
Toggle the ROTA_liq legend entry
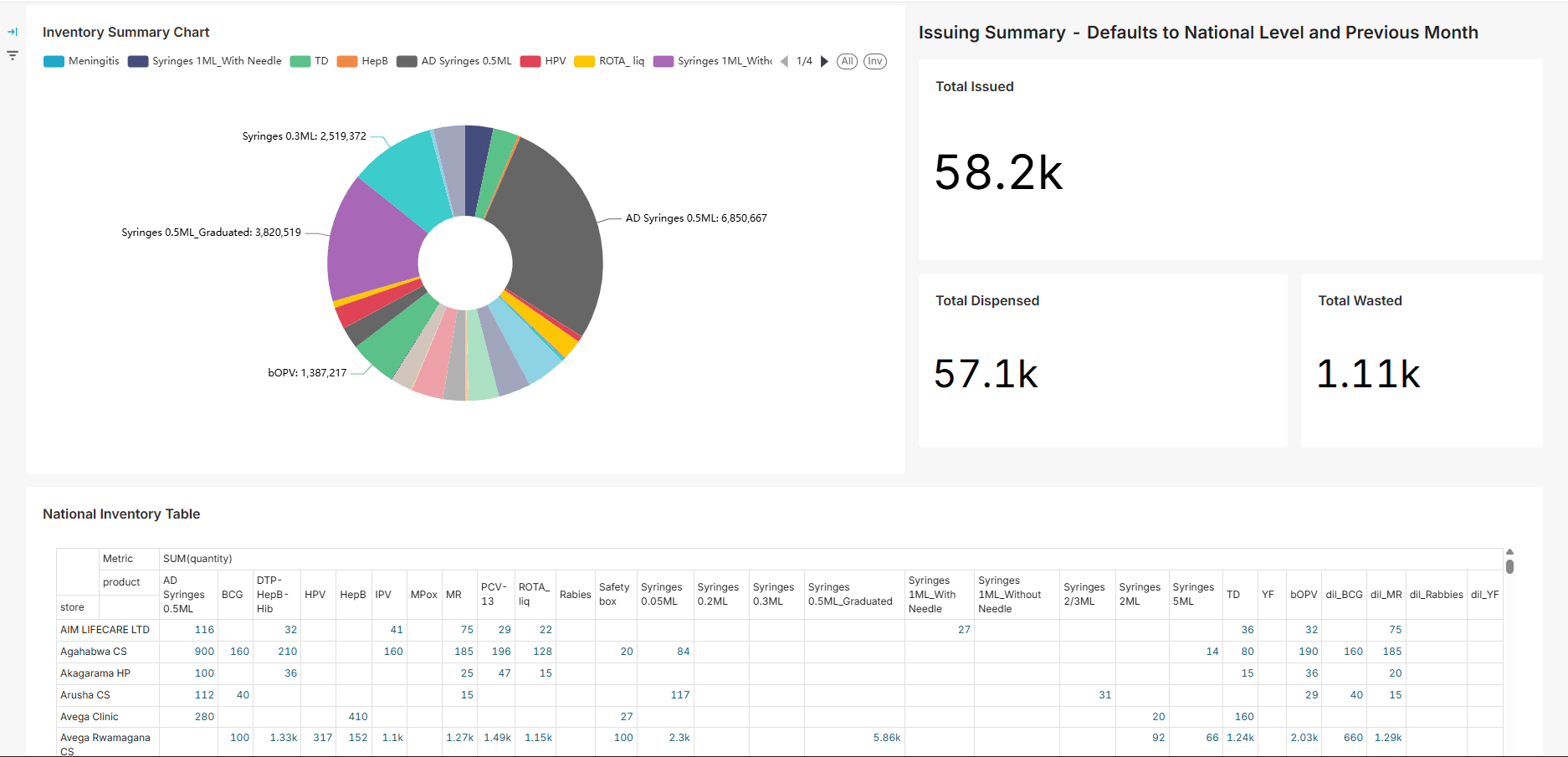coord(609,60)
